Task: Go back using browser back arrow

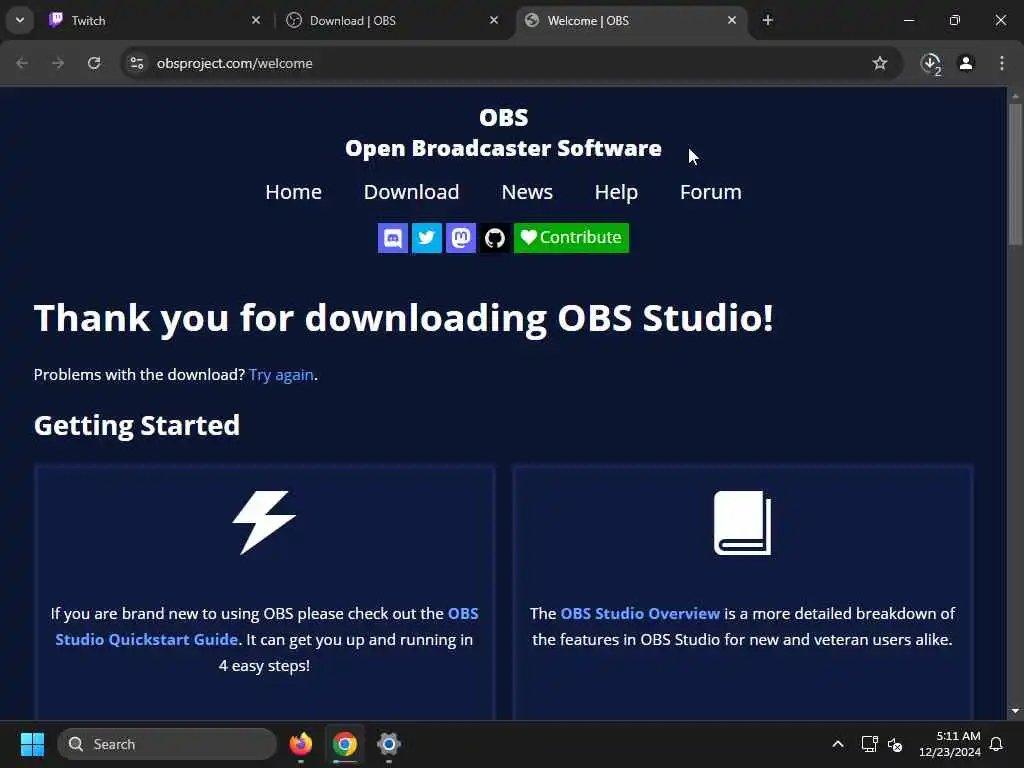Action: tap(22, 63)
